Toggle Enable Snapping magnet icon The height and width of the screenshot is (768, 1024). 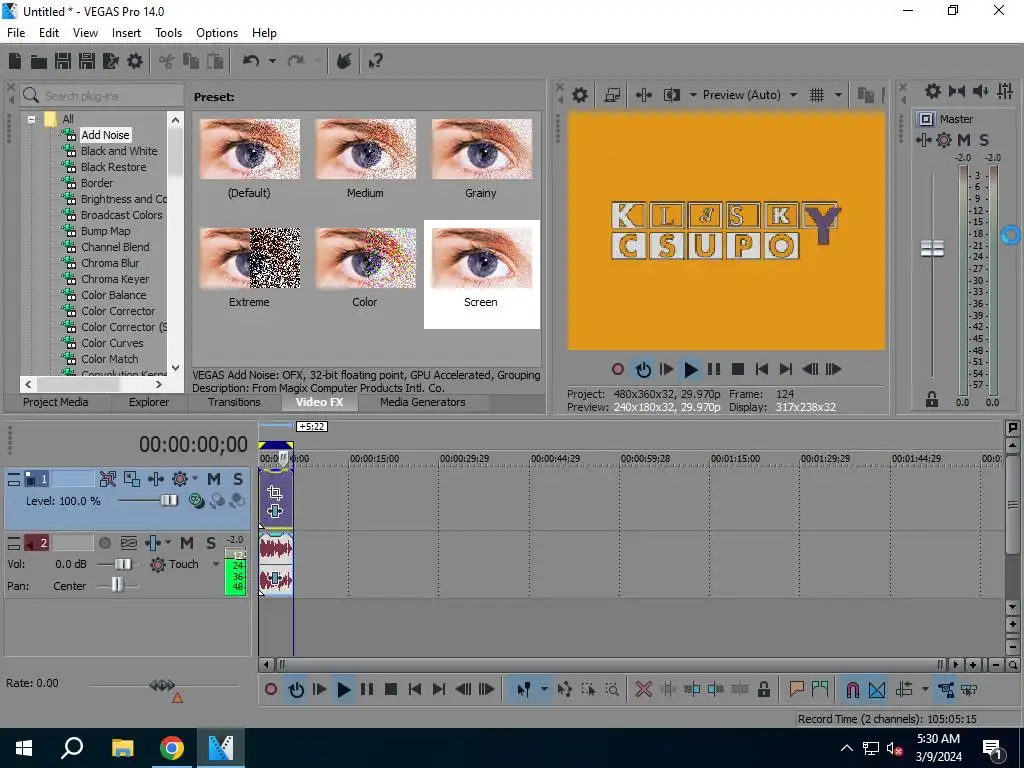pyautogui.click(x=852, y=689)
